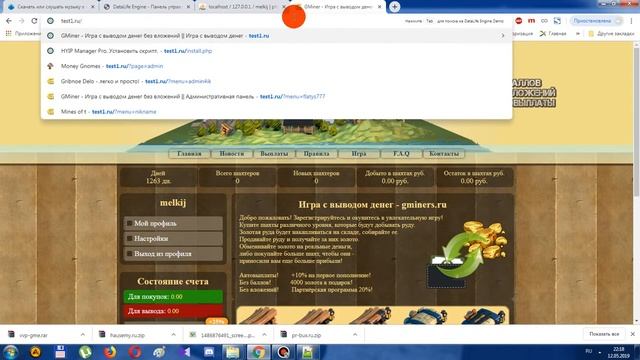Open Главная site menu item

pyautogui.click(x=189, y=154)
